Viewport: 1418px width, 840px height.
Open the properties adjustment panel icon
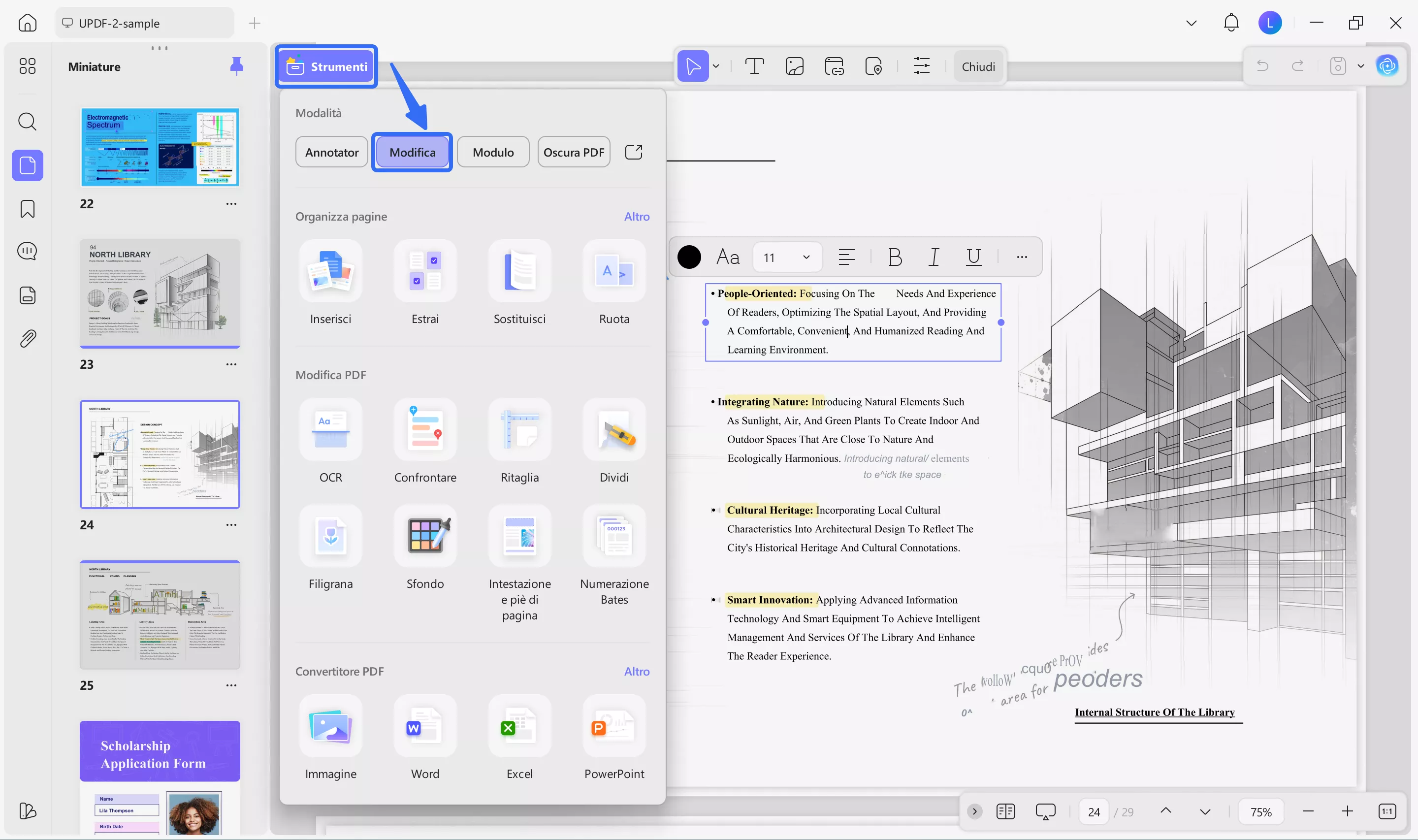coord(922,65)
